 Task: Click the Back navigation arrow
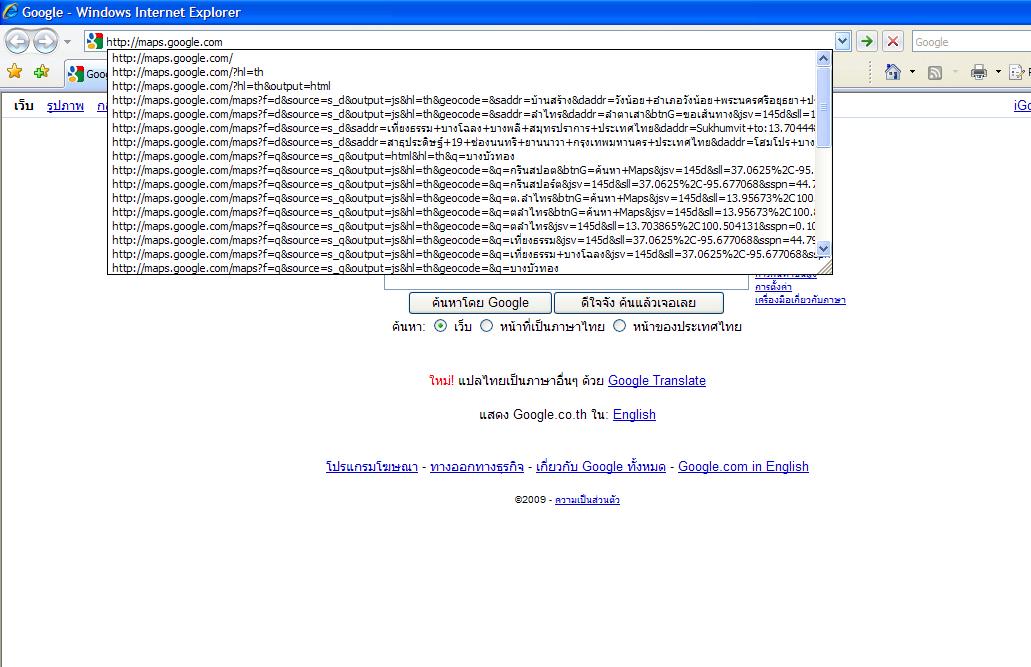(18, 41)
